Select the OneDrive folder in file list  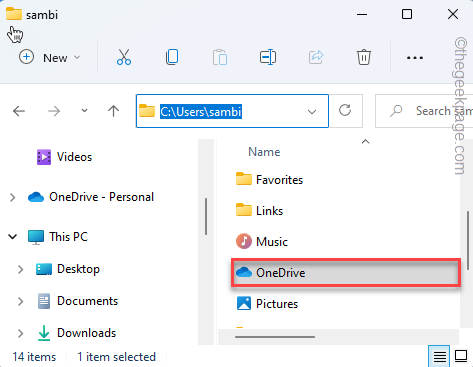(x=346, y=273)
